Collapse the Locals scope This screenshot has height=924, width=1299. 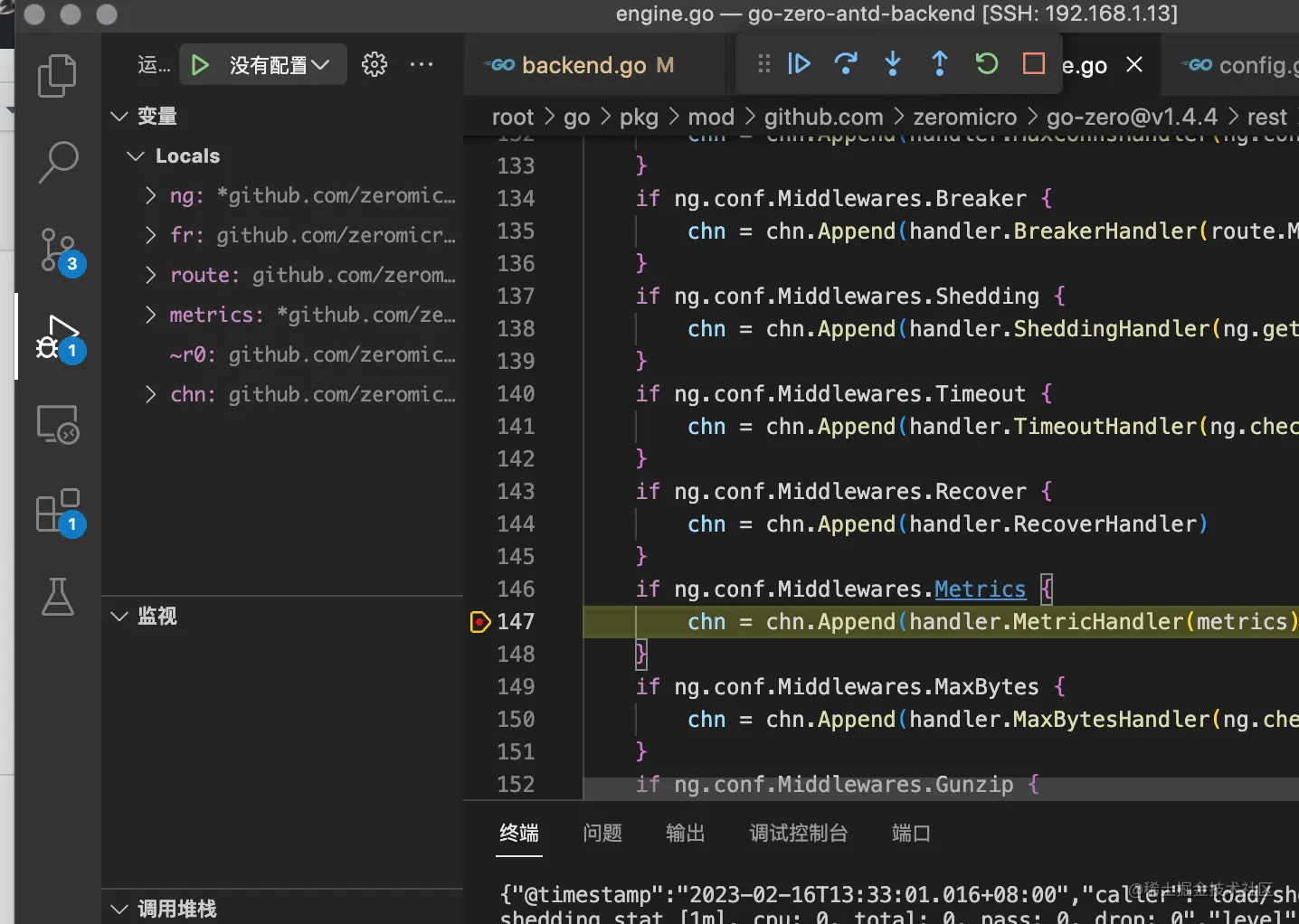coord(136,156)
